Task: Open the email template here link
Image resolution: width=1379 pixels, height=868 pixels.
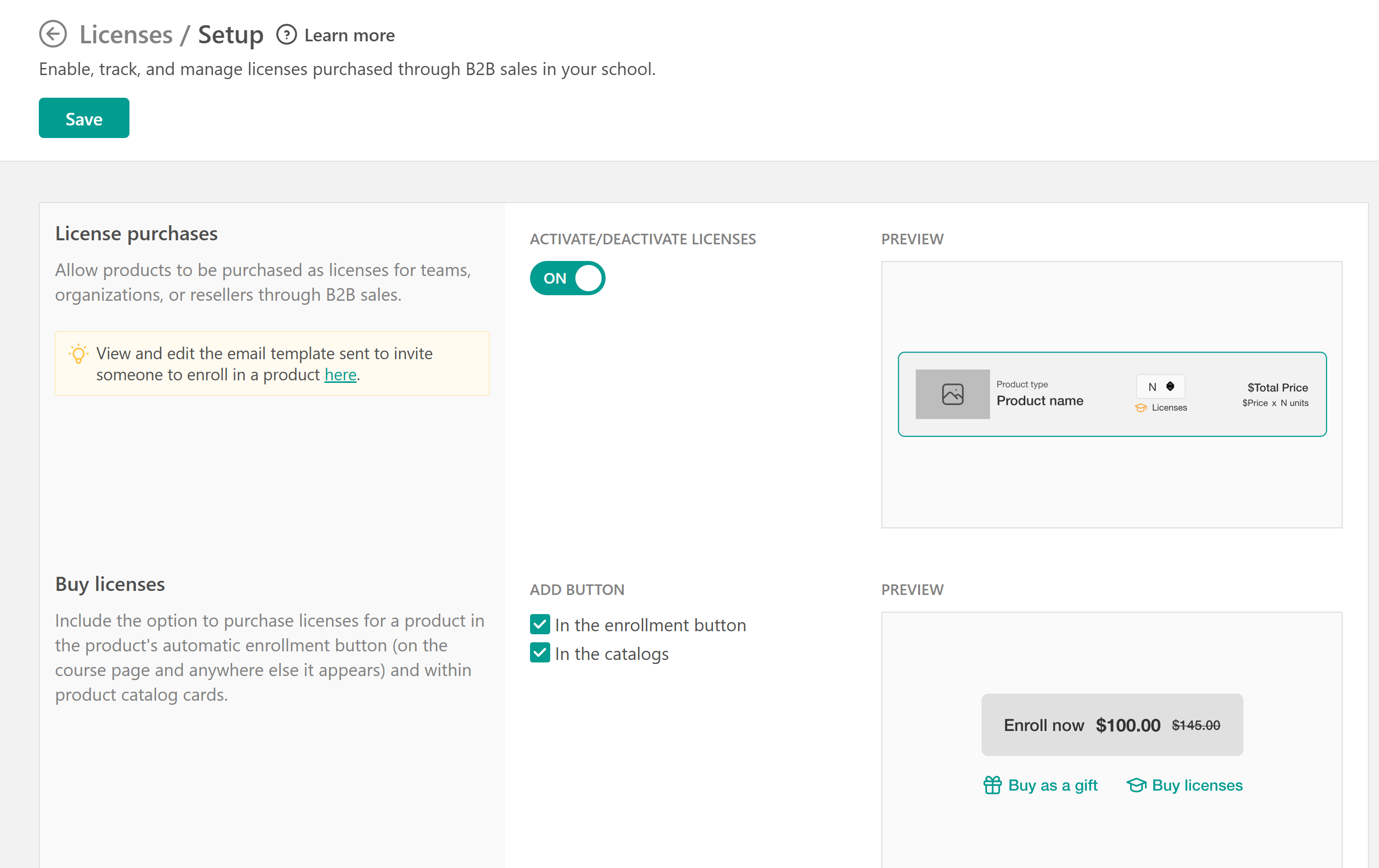Action: point(340,375)
